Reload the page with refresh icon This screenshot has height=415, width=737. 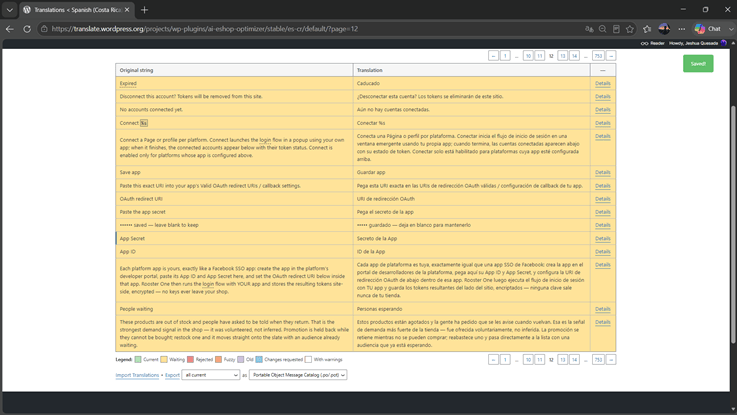(27, 29)
